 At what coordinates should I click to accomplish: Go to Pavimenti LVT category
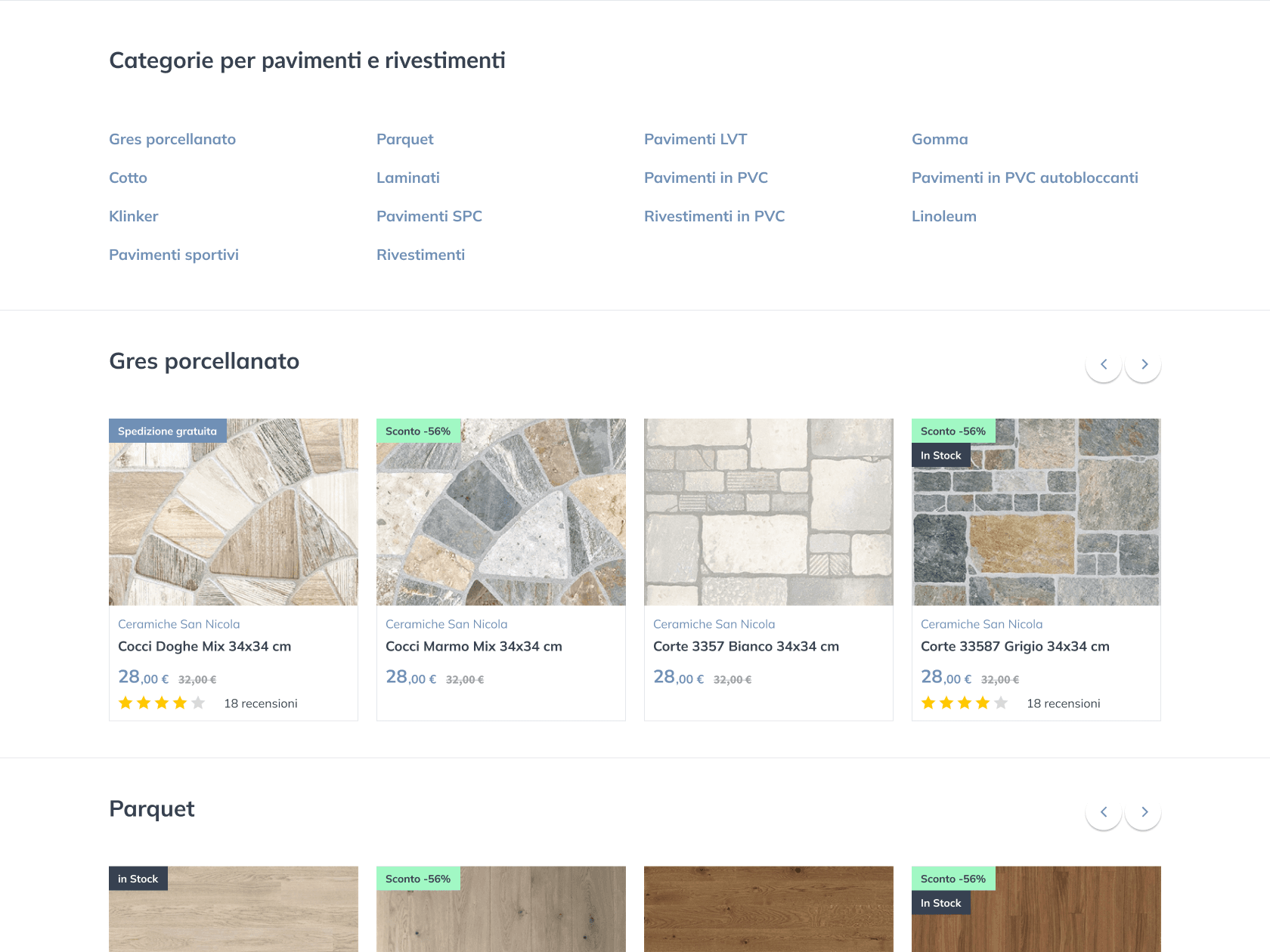pyautogui.click(x=695, y=139)
